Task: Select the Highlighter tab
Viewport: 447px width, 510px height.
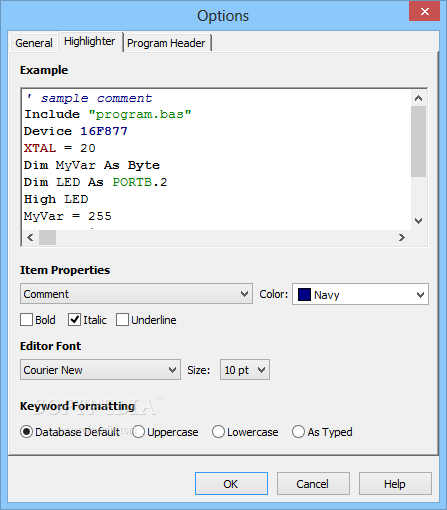Action: click(x=90, y=41)
